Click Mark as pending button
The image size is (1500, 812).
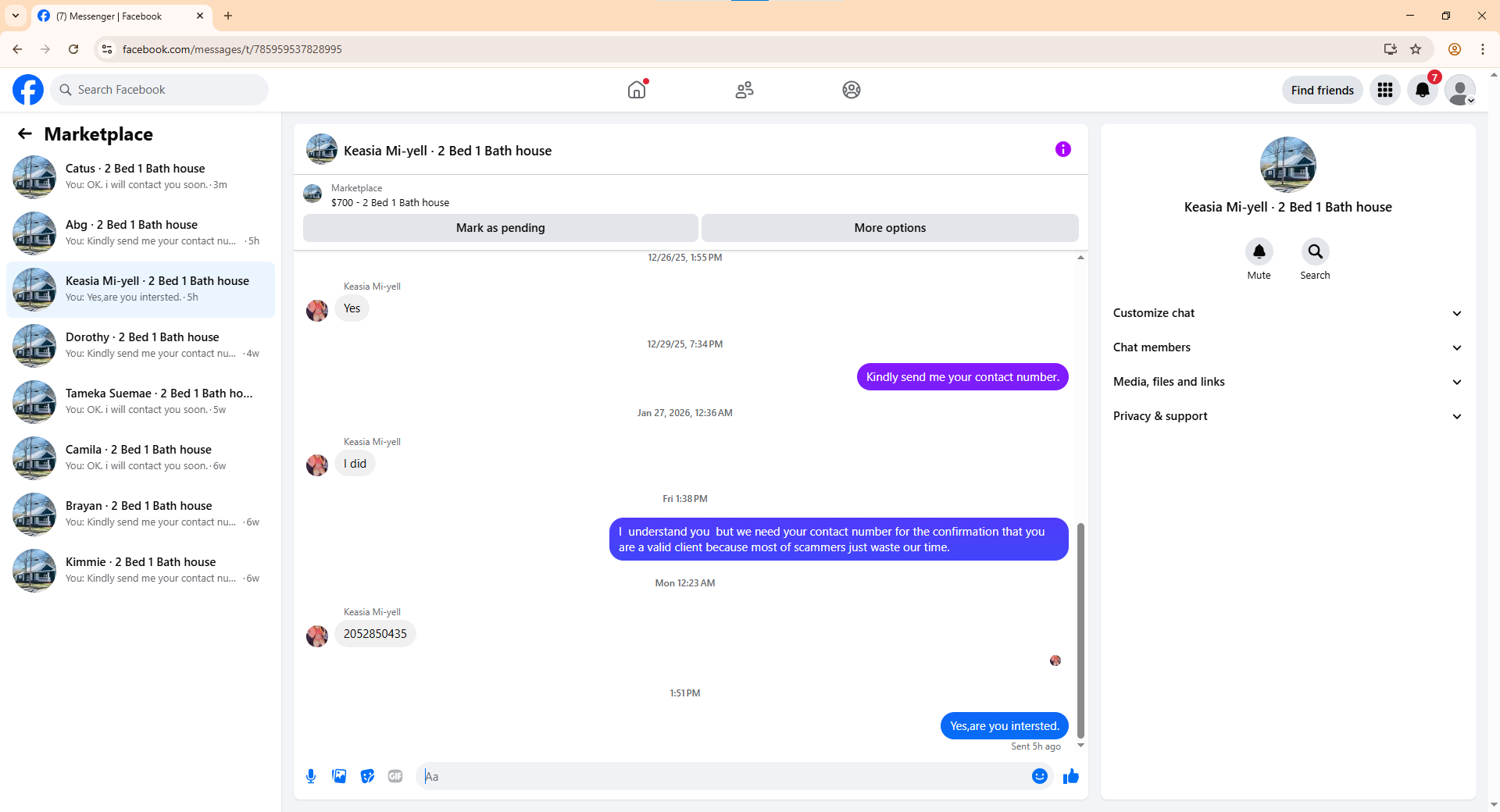[x=500, y=228]
